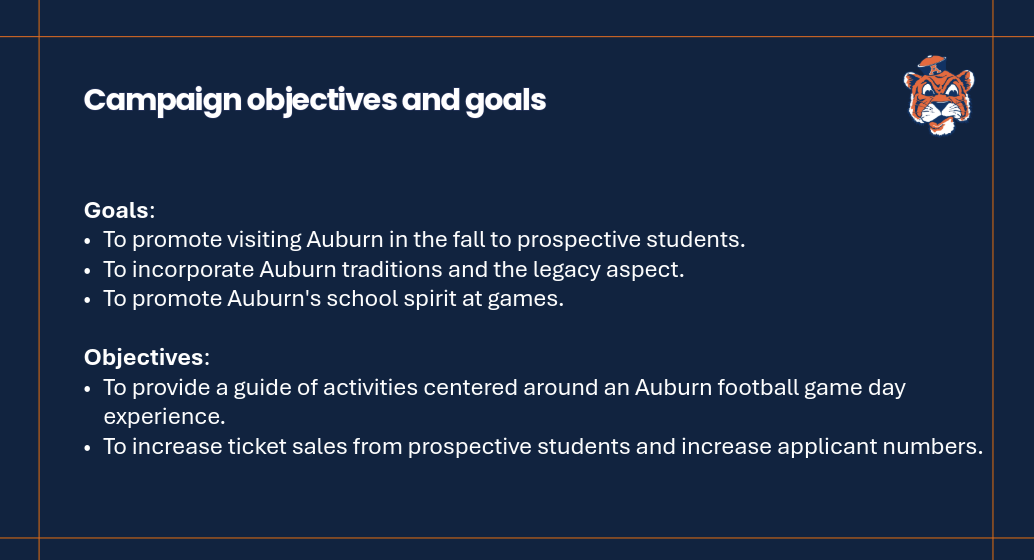Click the bullet point before "To promote visiting Auburn"
The width and height of the screenshot is (1034, 560).
click(89, 241)
